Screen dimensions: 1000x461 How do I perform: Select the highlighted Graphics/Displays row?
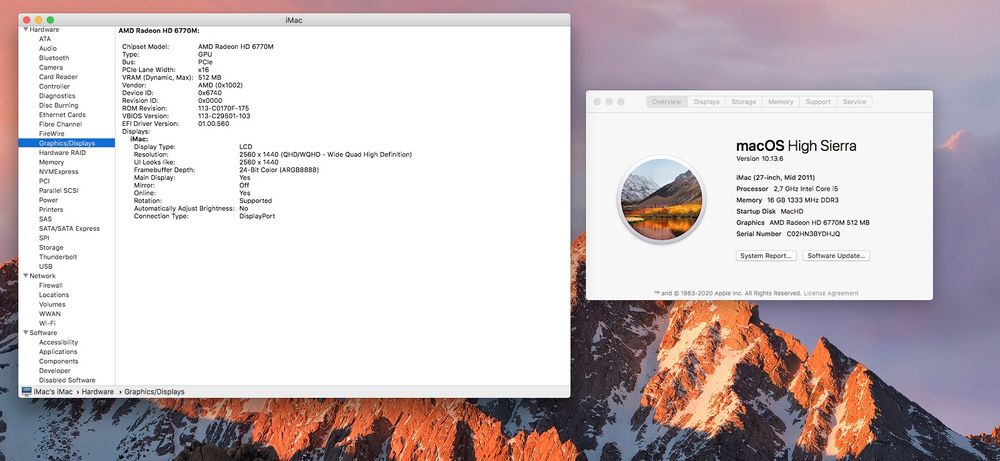coord(66,143)
